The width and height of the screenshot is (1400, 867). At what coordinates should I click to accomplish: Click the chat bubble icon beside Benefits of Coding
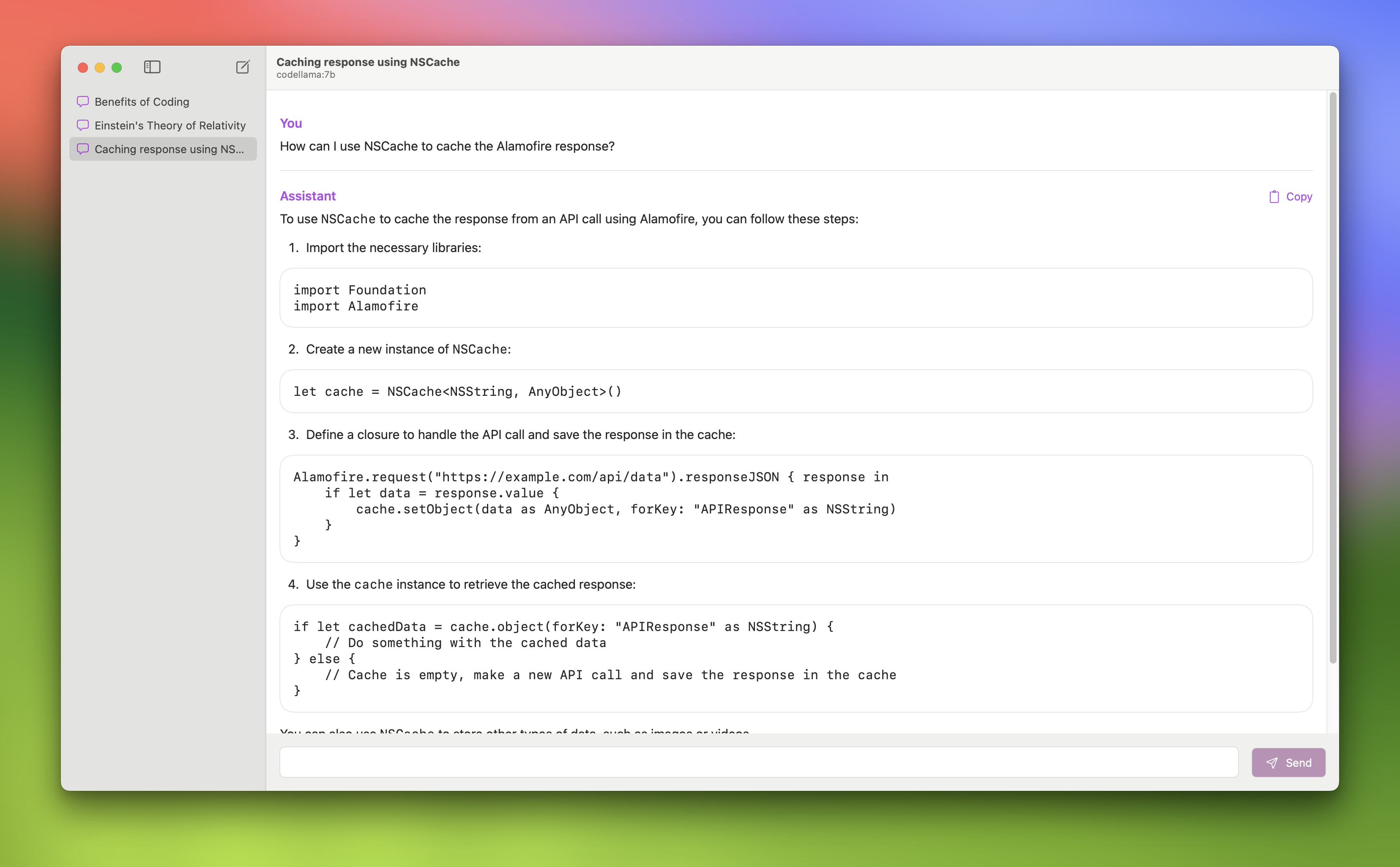82,102
